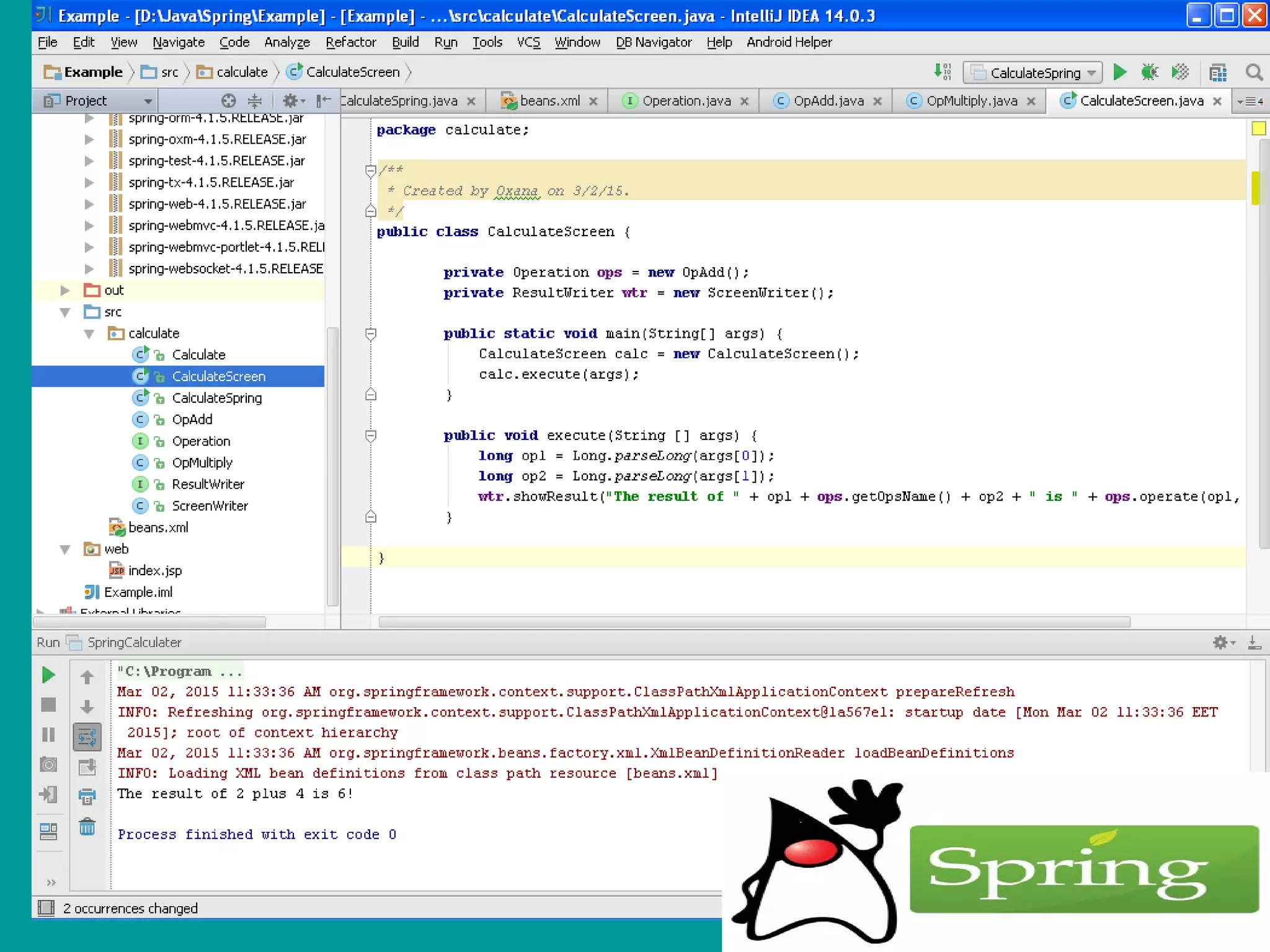Screen dimensions: 1270x952
Task: Click the yellow inspection indicator square
Action: click(x=1258, y=128)
